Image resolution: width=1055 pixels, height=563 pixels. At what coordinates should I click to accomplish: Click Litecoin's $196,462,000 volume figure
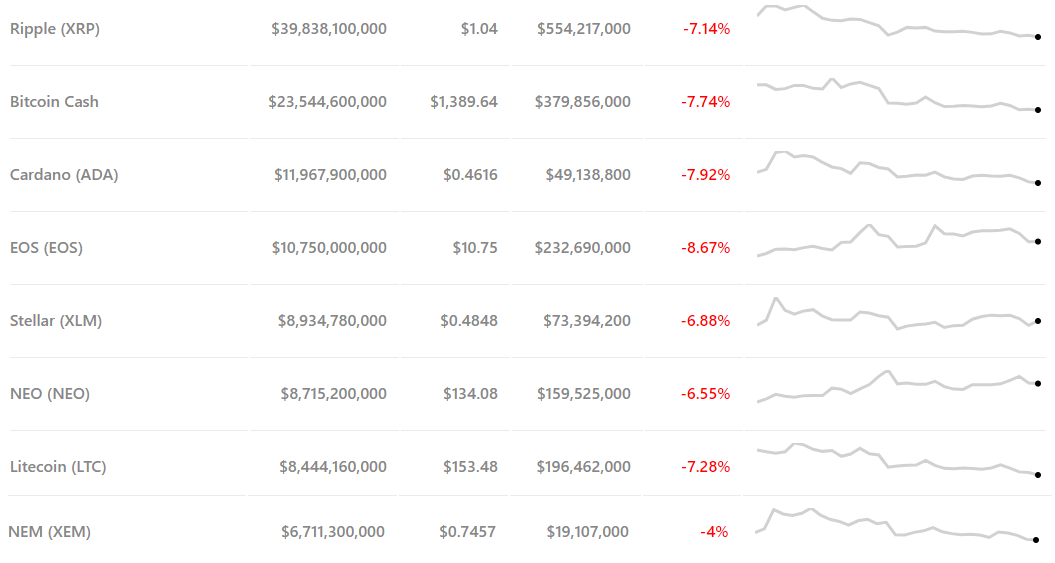point(584,467)
